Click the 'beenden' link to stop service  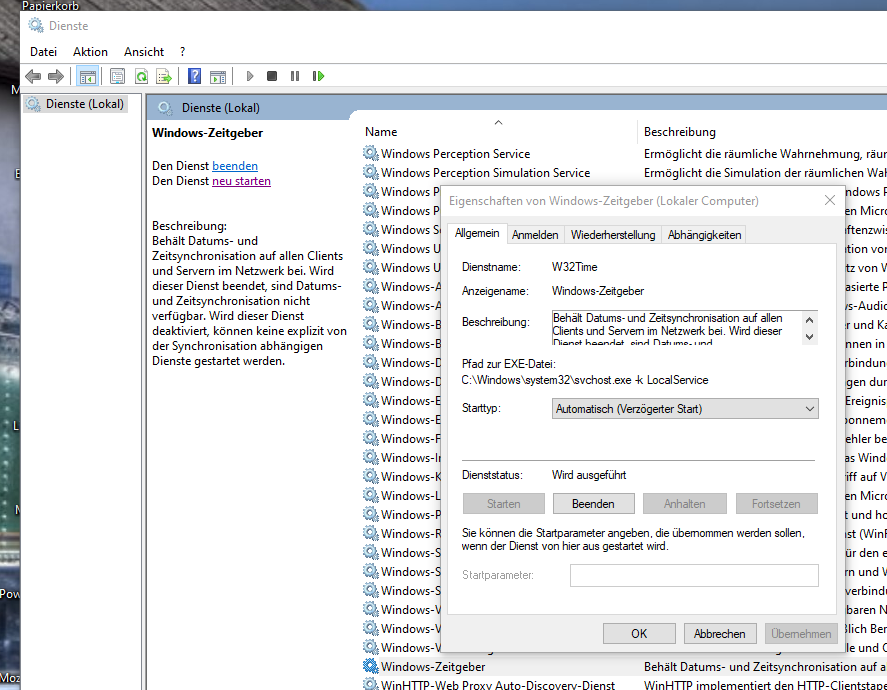235,166
